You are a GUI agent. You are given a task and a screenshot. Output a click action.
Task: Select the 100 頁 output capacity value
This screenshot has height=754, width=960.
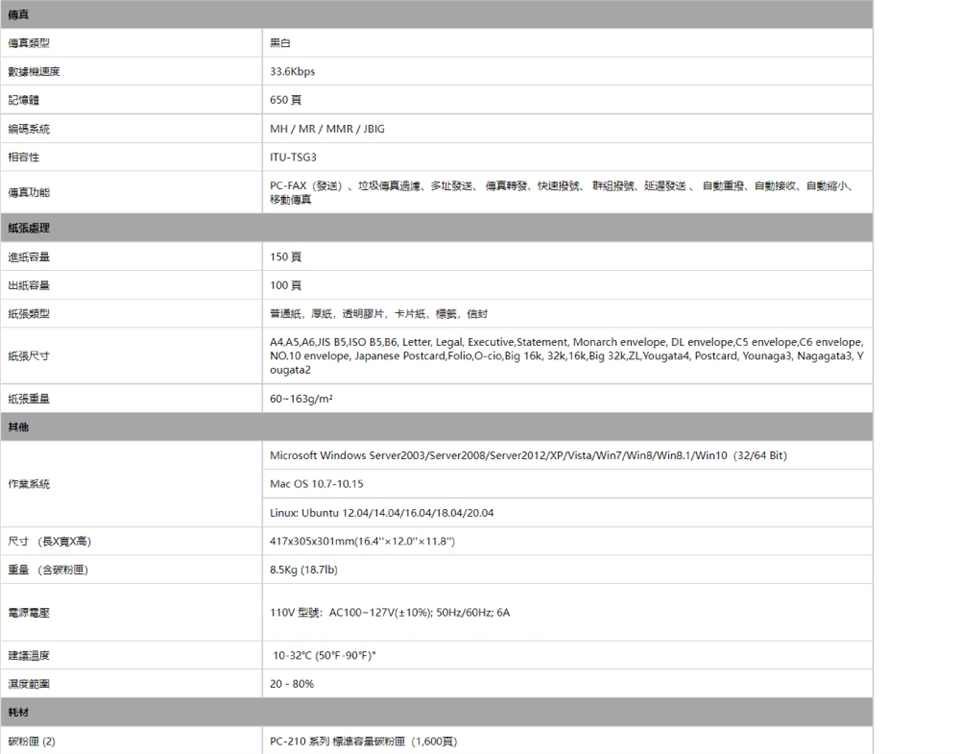coord(287,286)
